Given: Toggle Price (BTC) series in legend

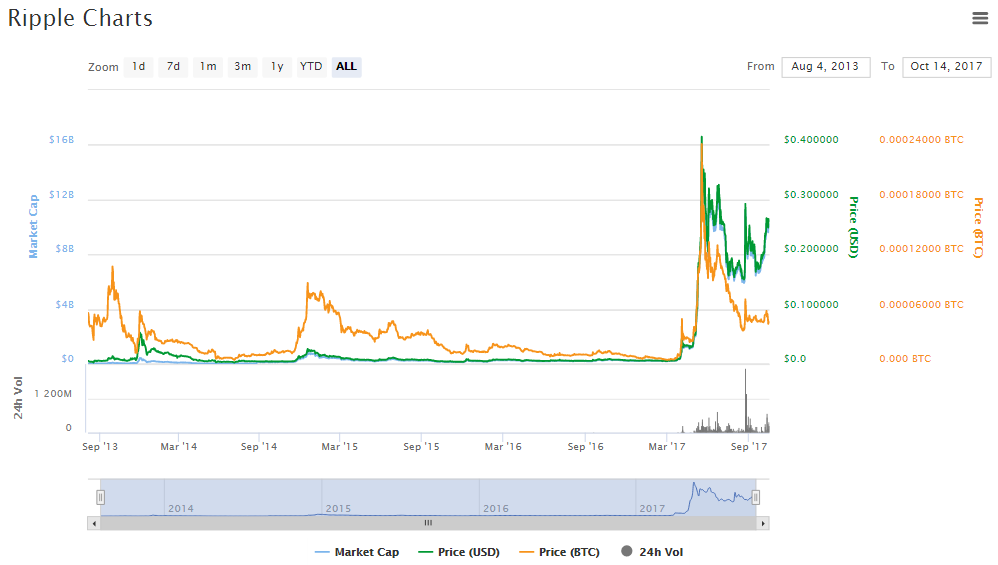Looking at the screenshot, I should (x=559, y=552).
